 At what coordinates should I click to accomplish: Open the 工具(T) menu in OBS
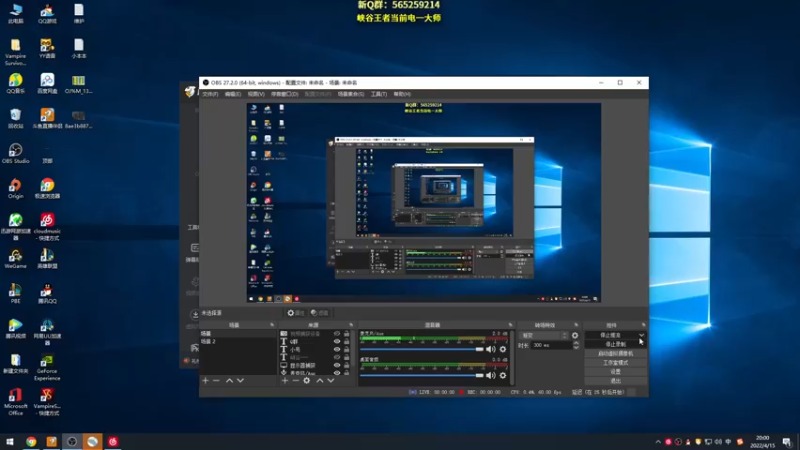pyautogui.click(x=379, y=94)
